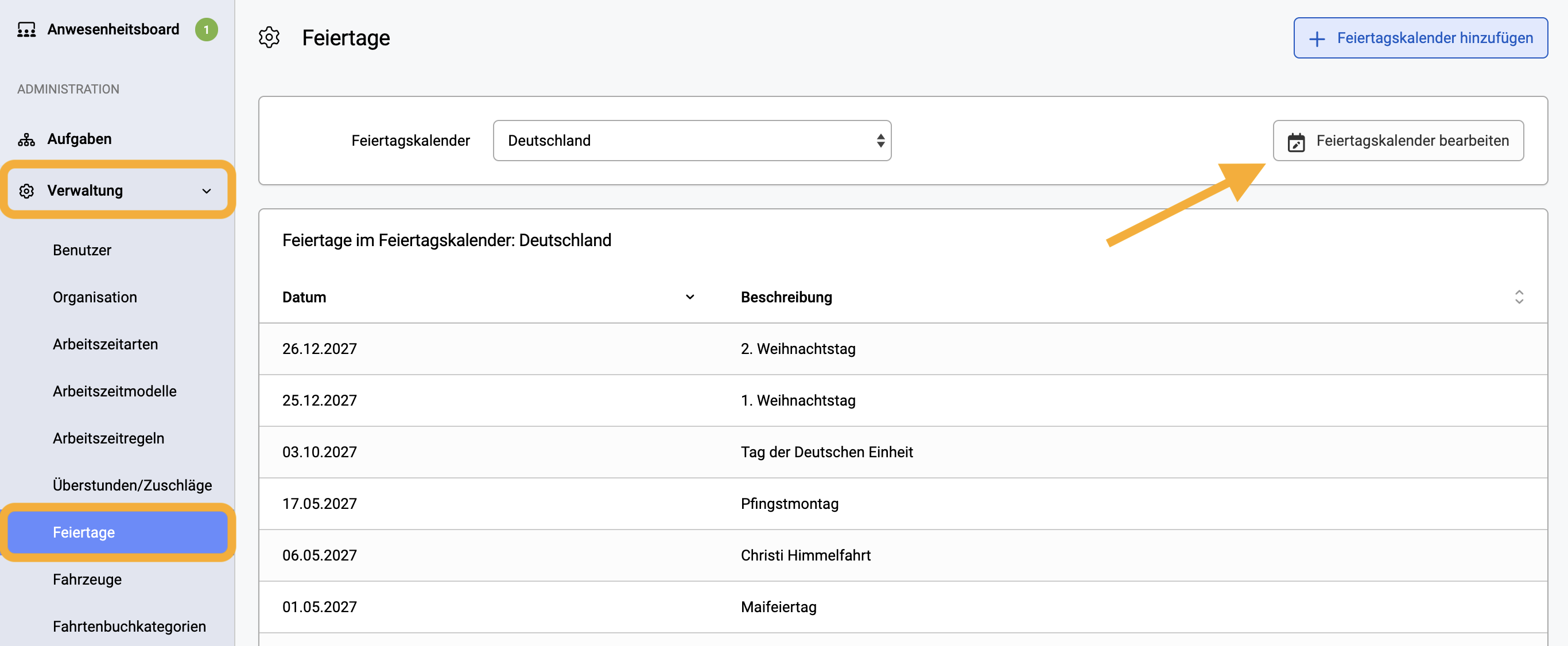Click the Verwaltung gear icon in sidebar

(26, 191)
